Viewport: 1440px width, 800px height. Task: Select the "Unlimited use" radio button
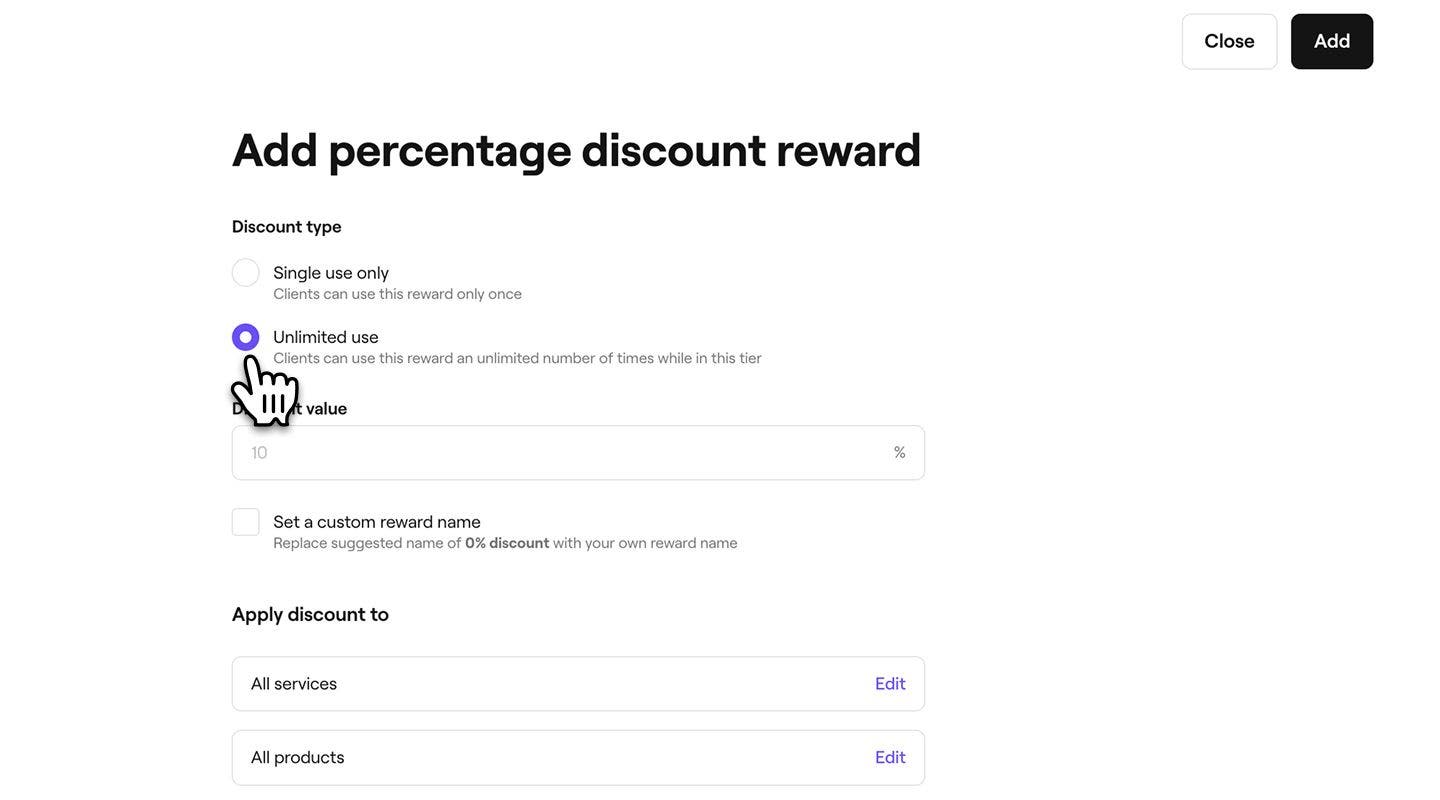[245, 335]
